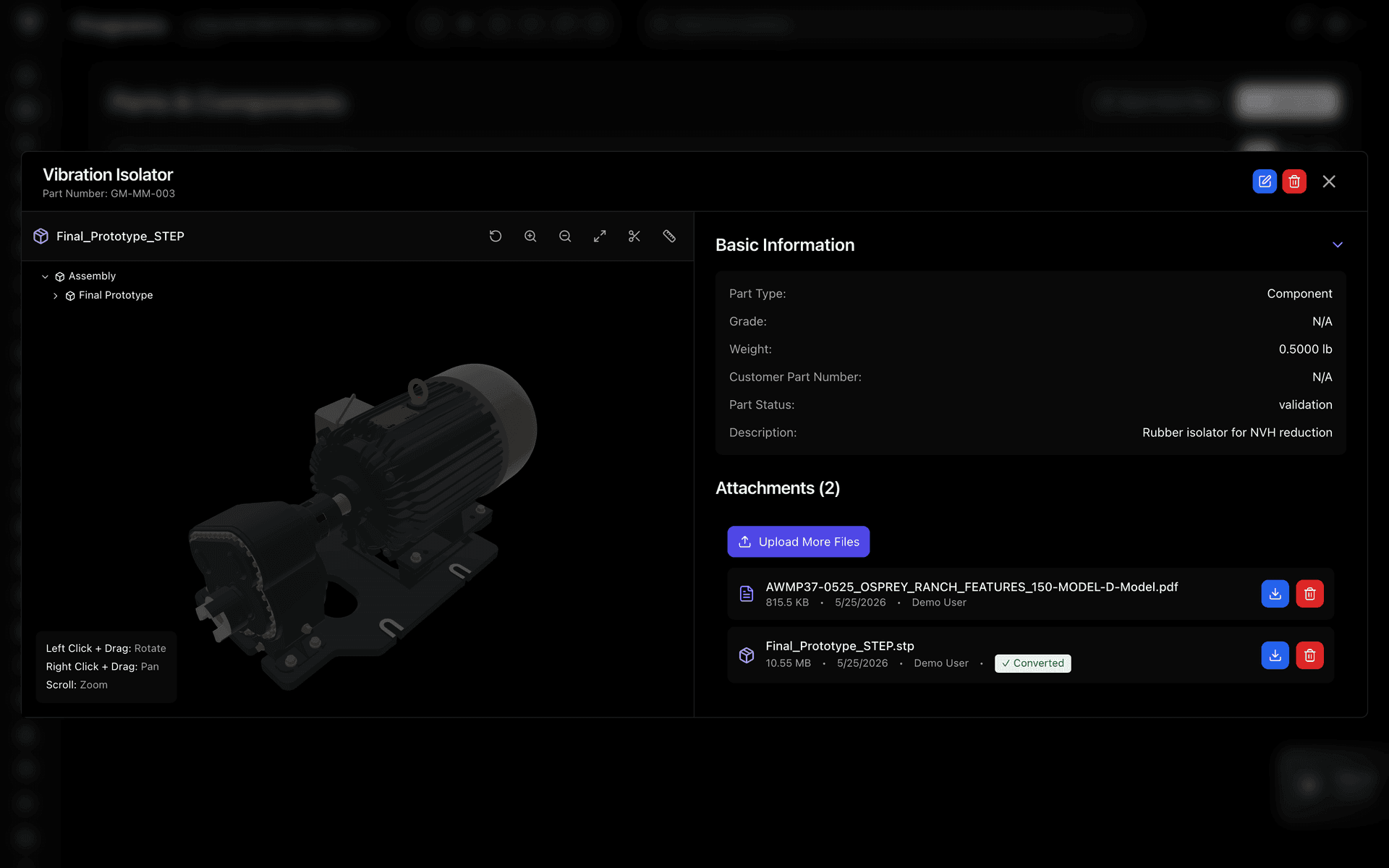1389x868 pixels.
Task: Click the Part Type value Component
Action: point(1299,294)
